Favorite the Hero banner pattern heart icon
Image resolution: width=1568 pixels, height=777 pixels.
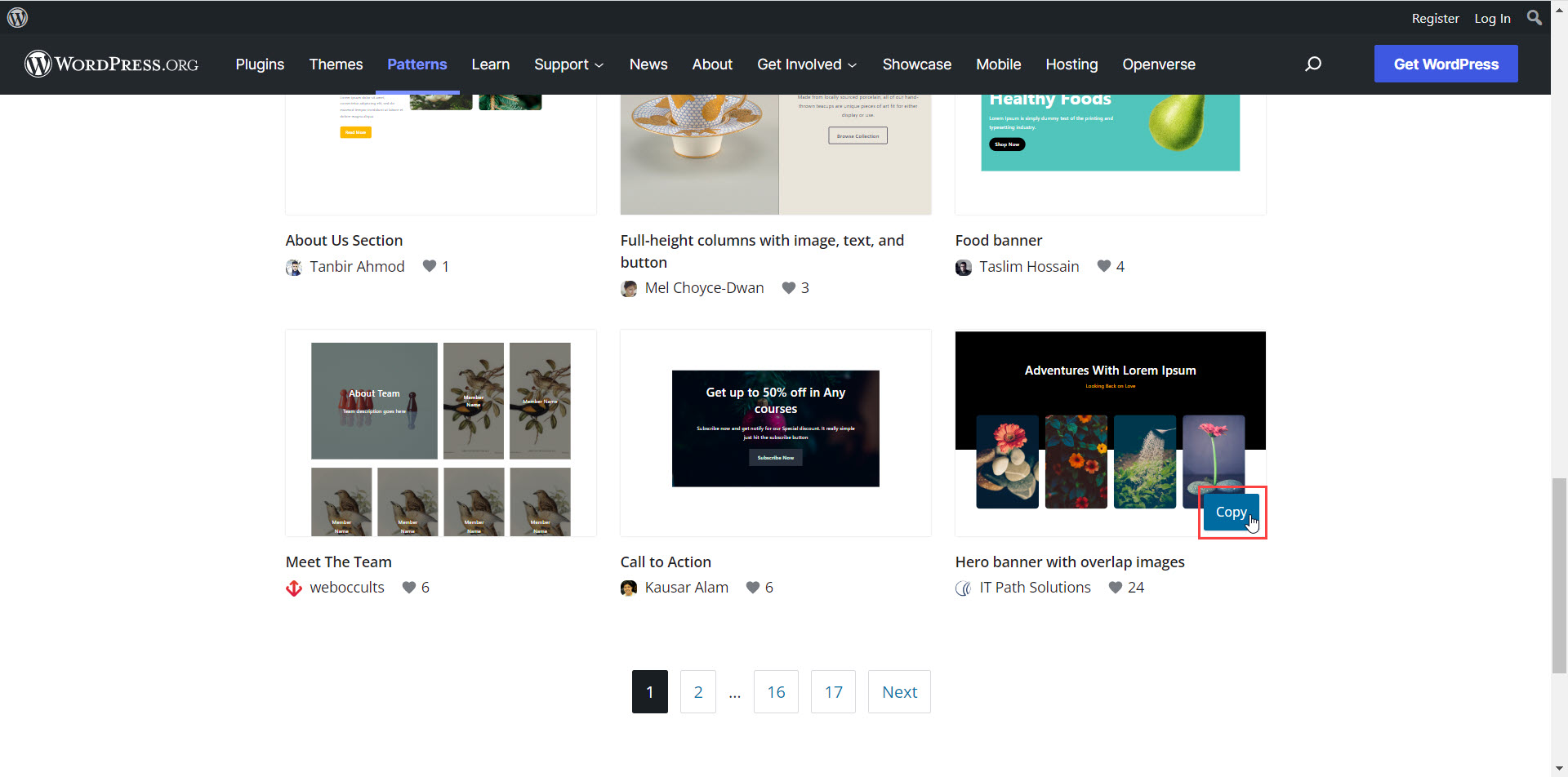tap(1115, 588)
